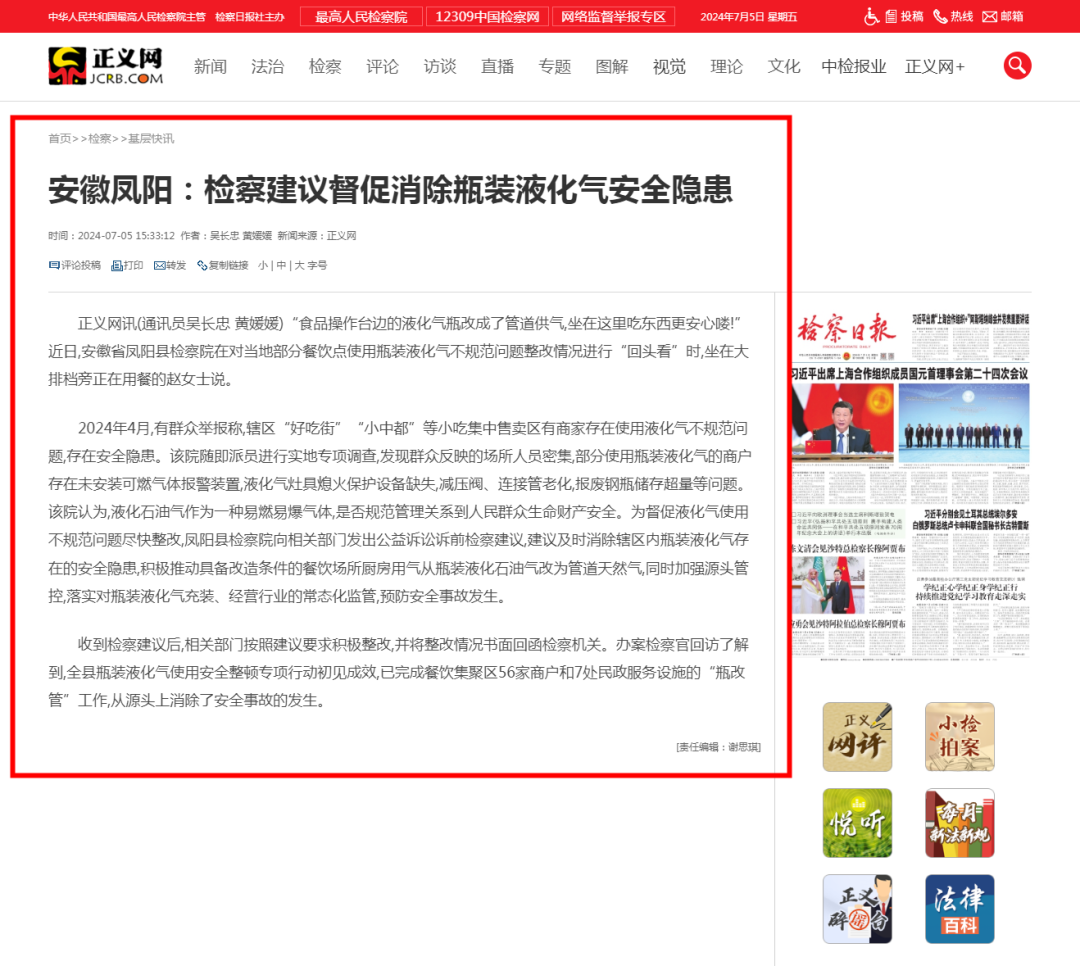
Task: Set font size to 小
Action: pos(262,265)
